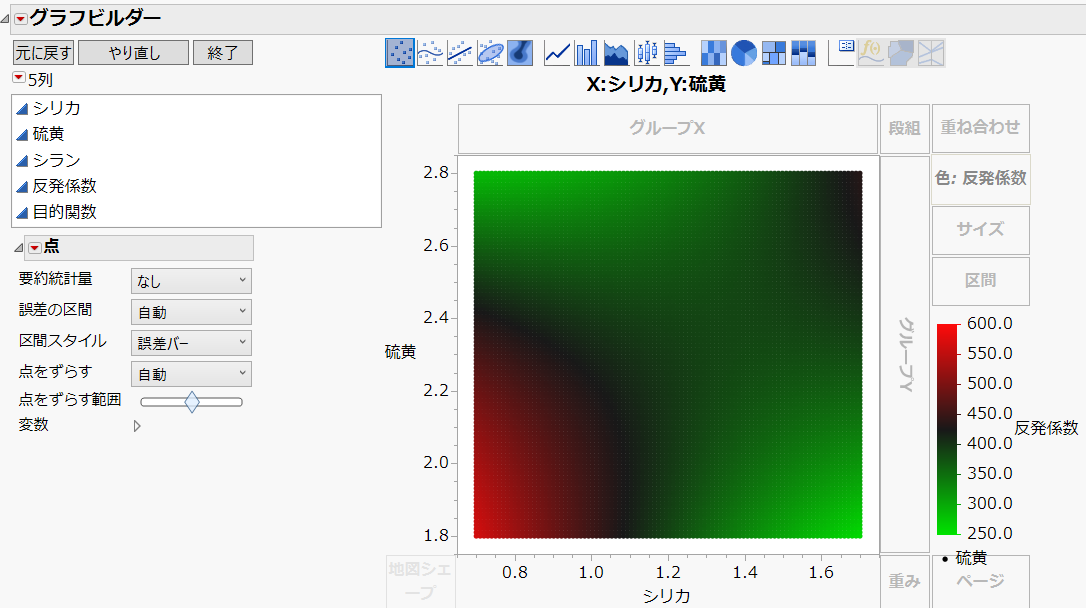The image size is (1086, 608).
Task: Click the 反発係数 color gradient legend bar
Action: click(947, 429)
